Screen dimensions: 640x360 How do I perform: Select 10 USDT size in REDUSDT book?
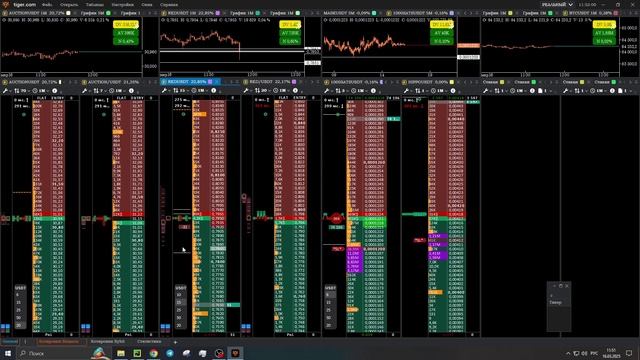(180, 295)
